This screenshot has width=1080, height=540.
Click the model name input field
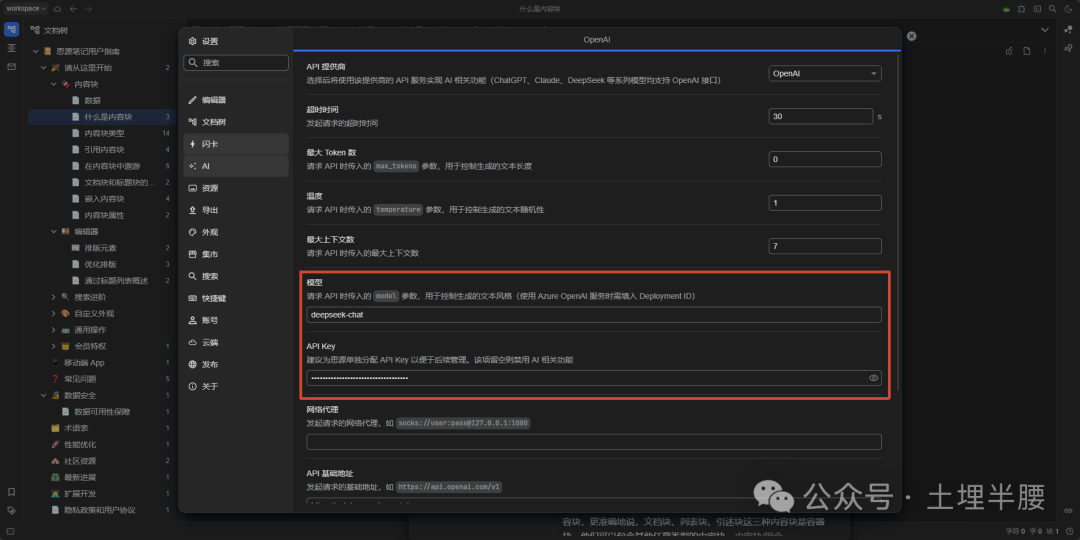pos(594,315)
